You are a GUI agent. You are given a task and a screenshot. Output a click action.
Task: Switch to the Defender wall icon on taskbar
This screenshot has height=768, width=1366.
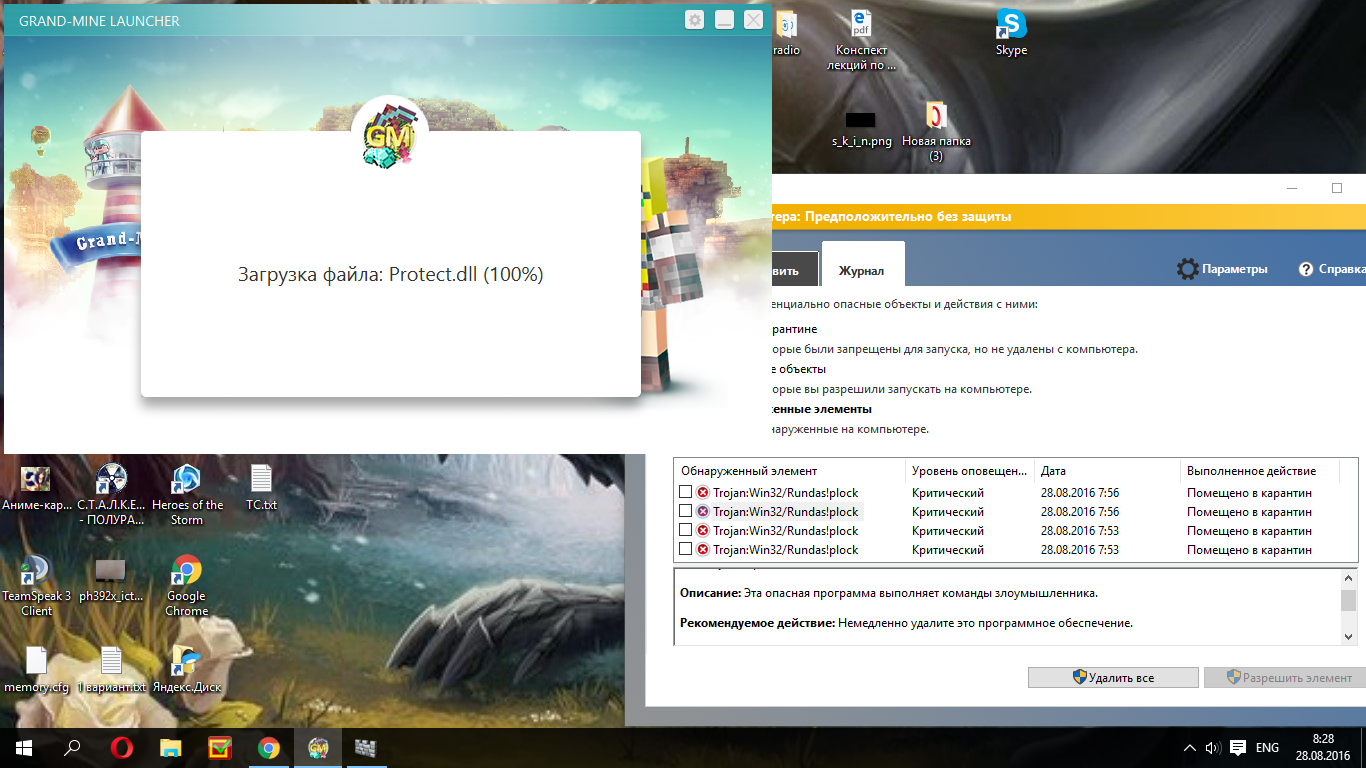point(364,747)
